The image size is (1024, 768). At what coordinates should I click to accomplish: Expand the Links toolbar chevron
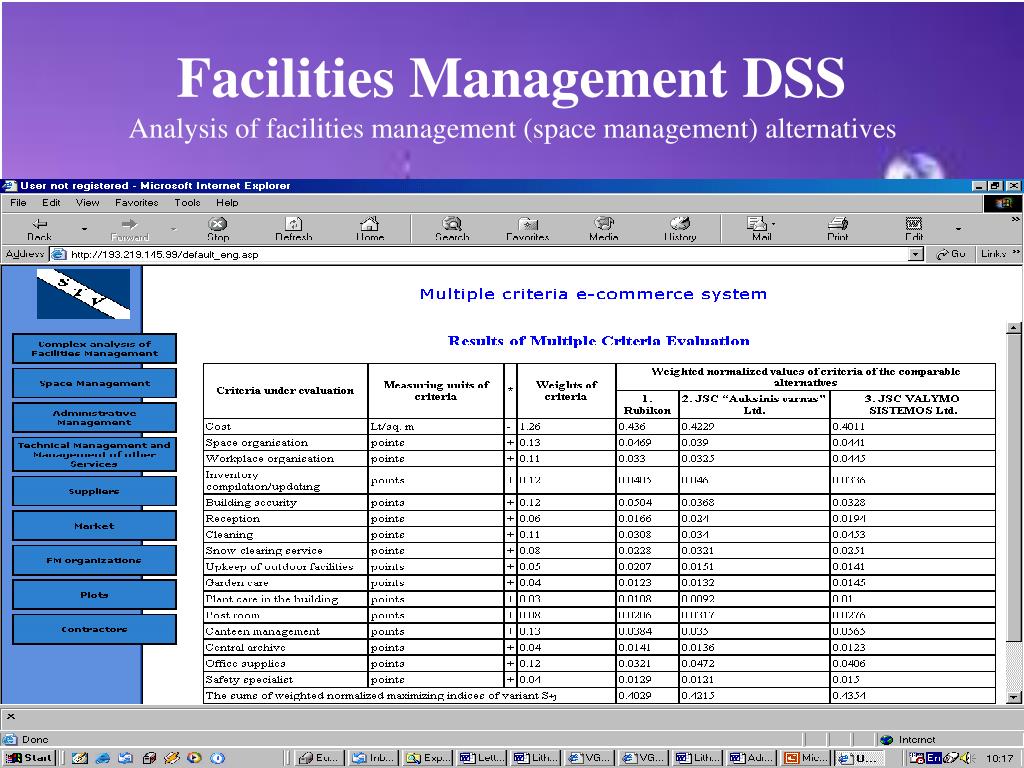[x=1016, y=253]
